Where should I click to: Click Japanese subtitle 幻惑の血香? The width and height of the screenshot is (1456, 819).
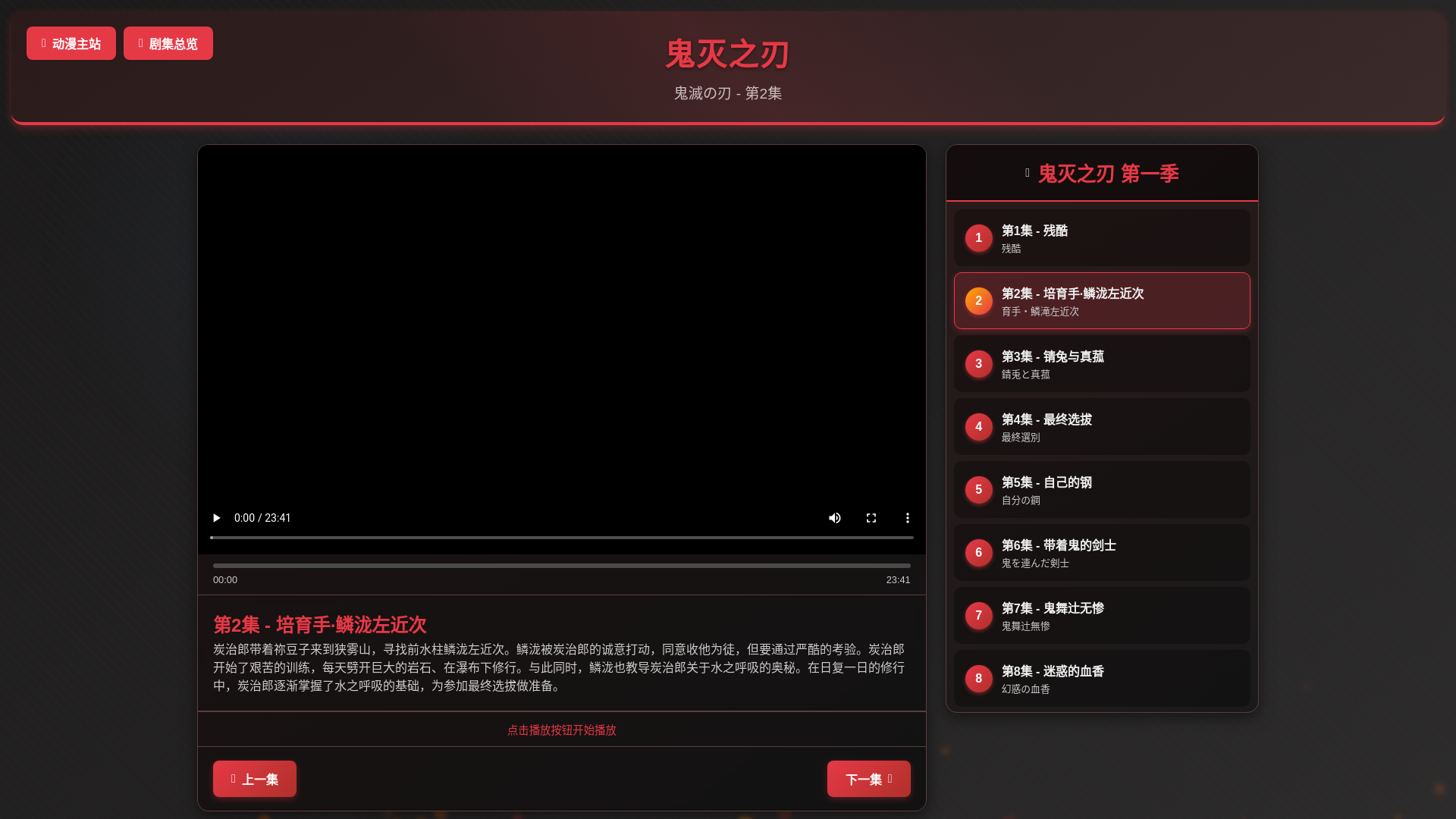pyautogui.click(x=1025, y=689)
